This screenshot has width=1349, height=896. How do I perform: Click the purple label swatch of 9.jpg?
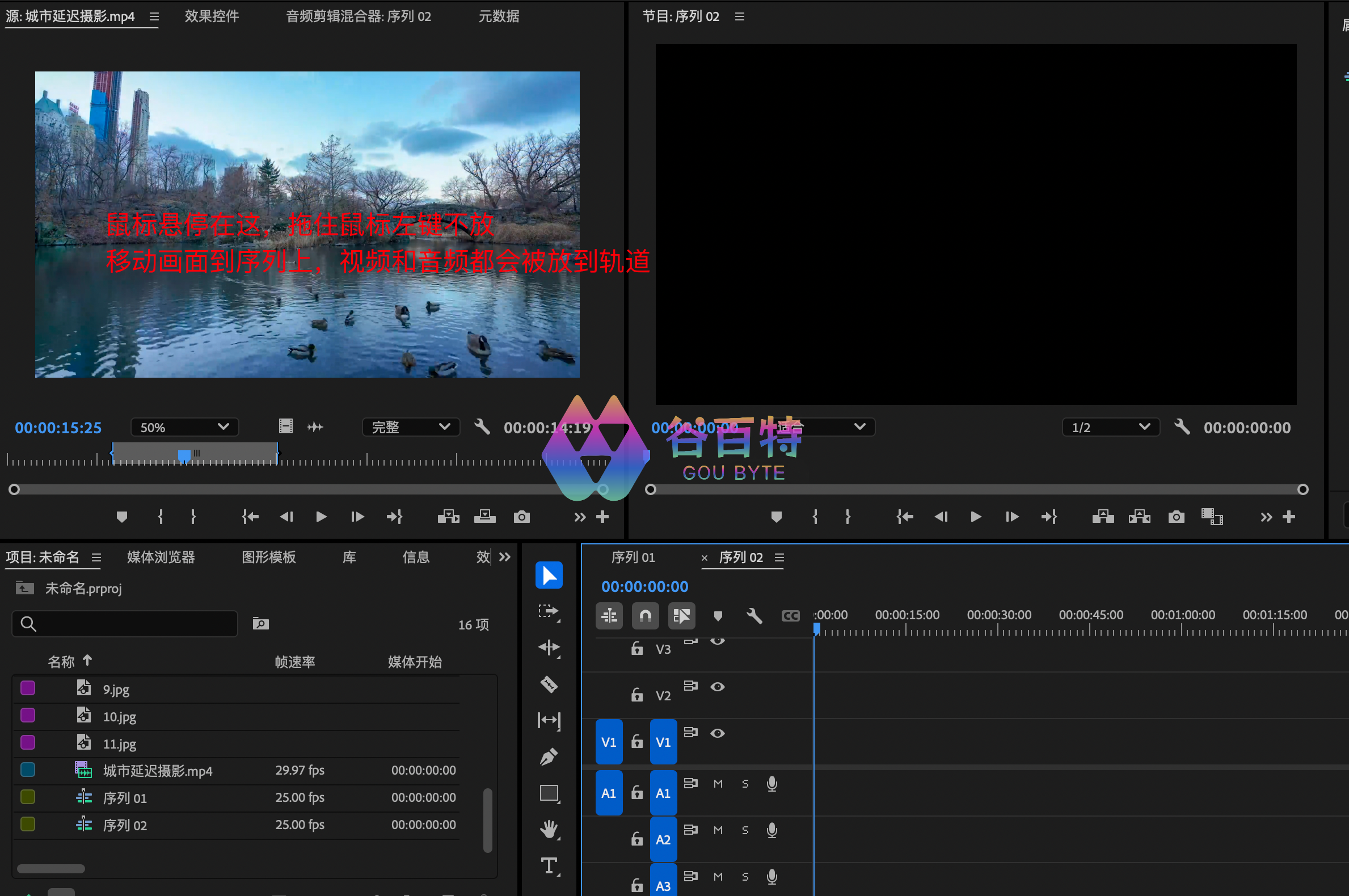click(27, 688)
